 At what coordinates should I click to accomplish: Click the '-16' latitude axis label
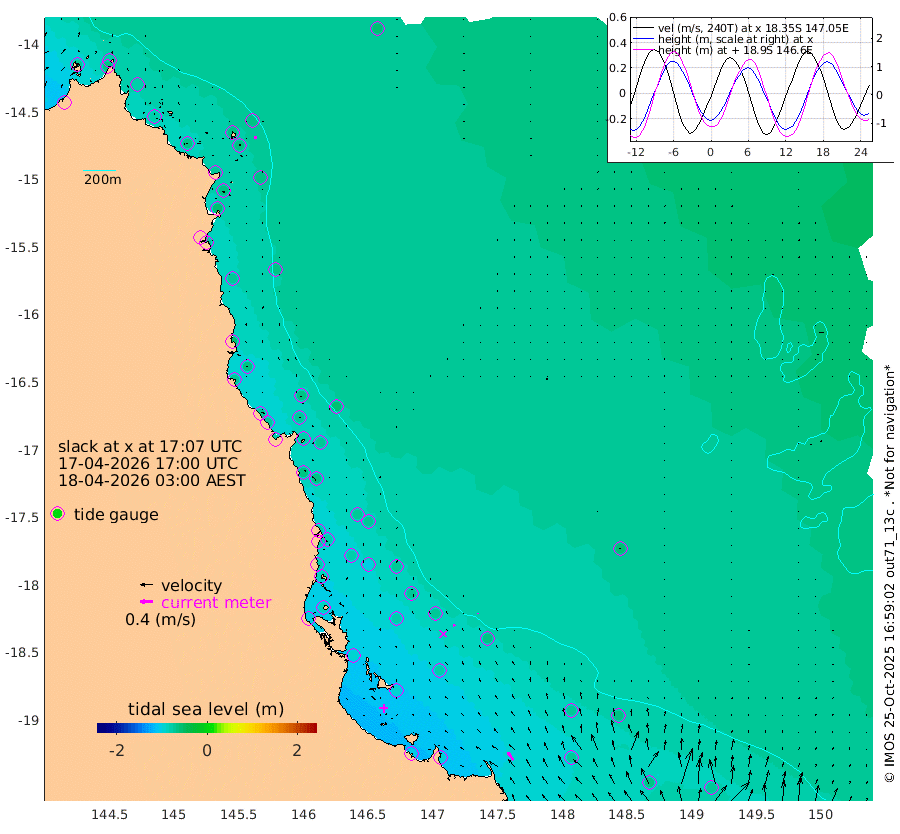[x=28, y=315]
